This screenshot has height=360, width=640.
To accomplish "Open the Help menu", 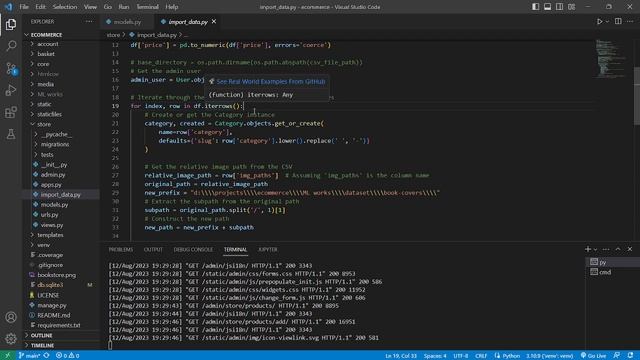I will (x=172, y=7).
